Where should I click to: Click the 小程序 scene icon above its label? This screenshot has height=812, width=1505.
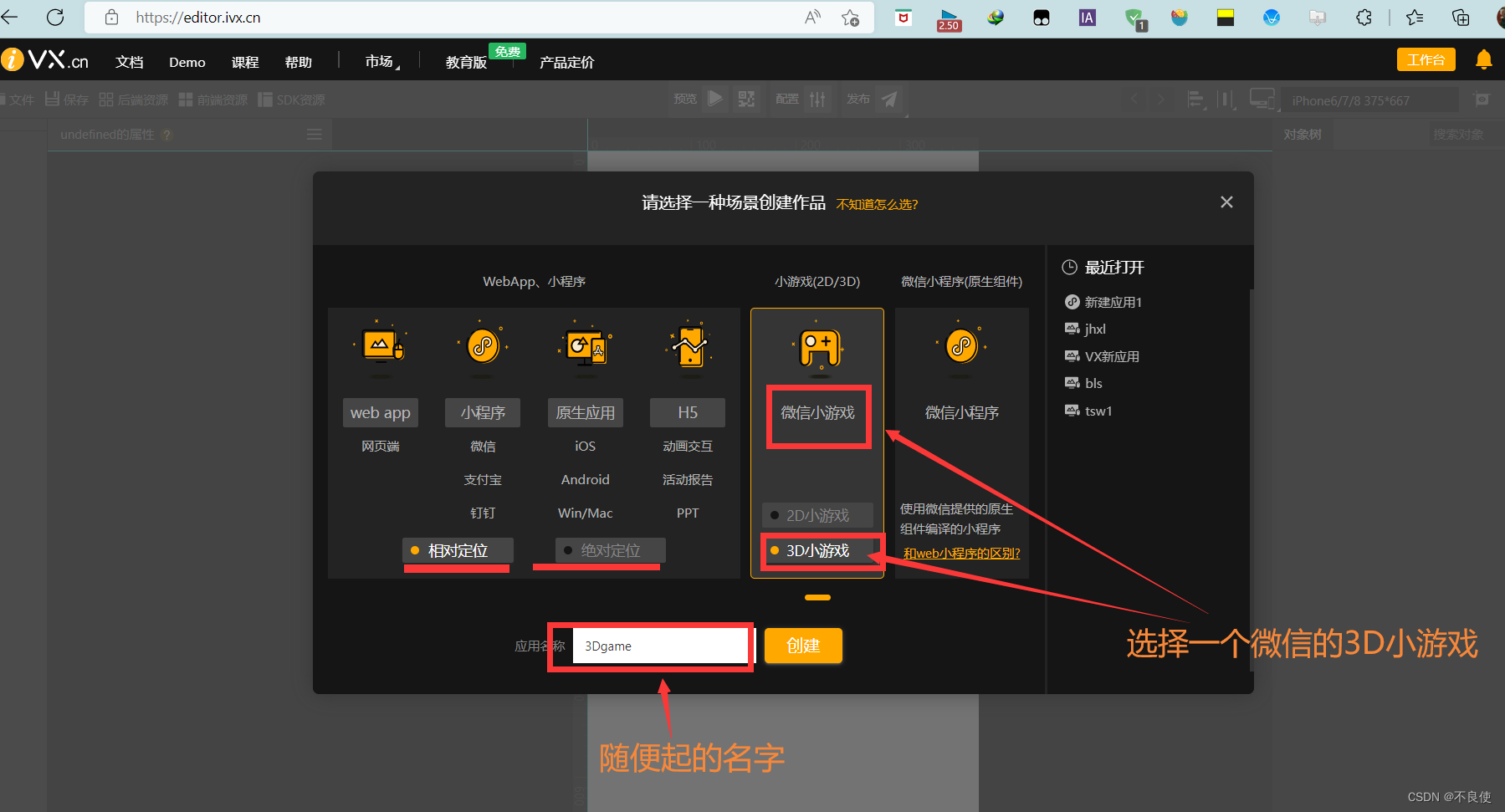coord(483,345)
